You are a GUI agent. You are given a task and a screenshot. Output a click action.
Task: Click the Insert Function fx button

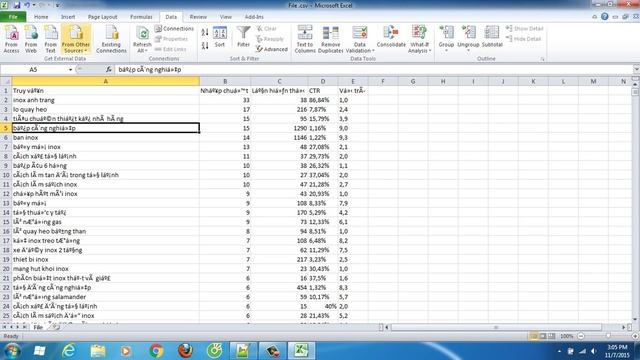[109, 70]
